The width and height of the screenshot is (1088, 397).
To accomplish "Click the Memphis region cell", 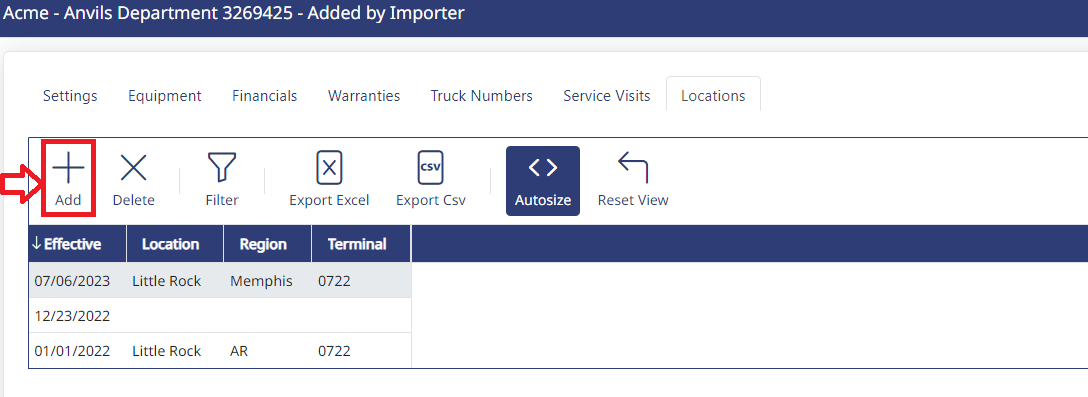I will (x=268, y=281).
